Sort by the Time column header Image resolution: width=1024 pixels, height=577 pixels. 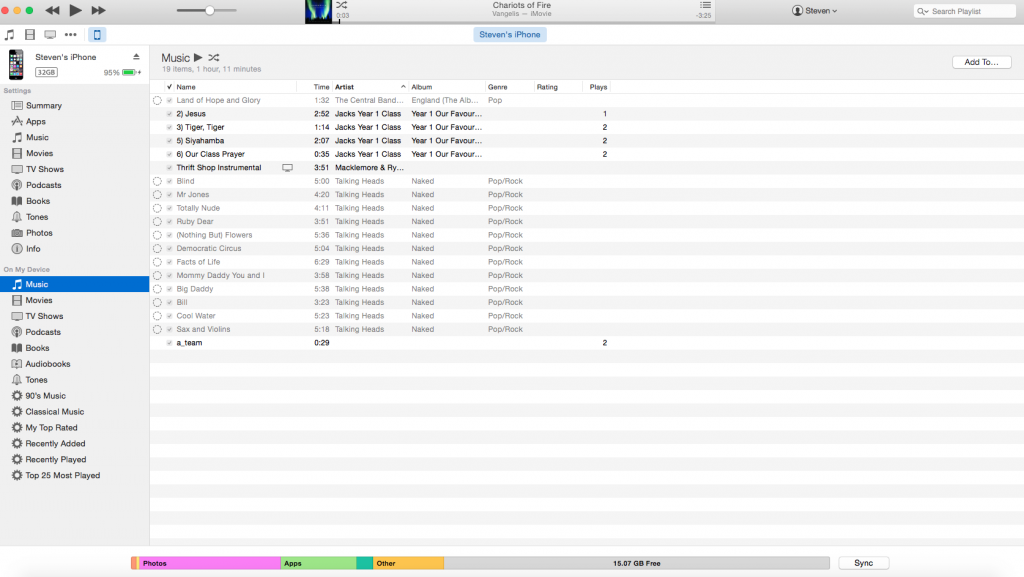click(321, 87)
